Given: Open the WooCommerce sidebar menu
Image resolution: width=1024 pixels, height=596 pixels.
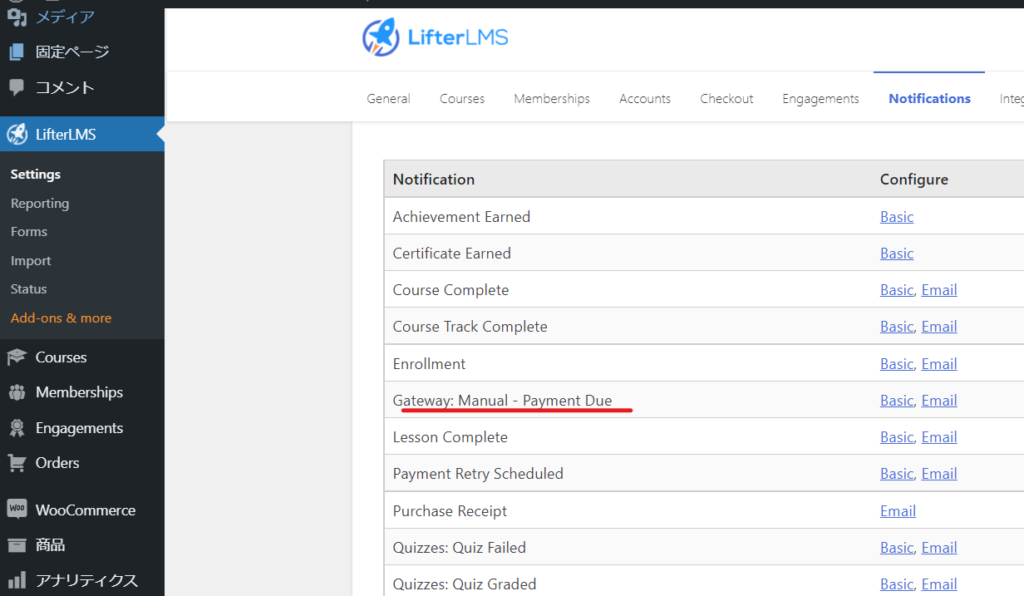Looking at the screenshot, I should pos(86,510).
